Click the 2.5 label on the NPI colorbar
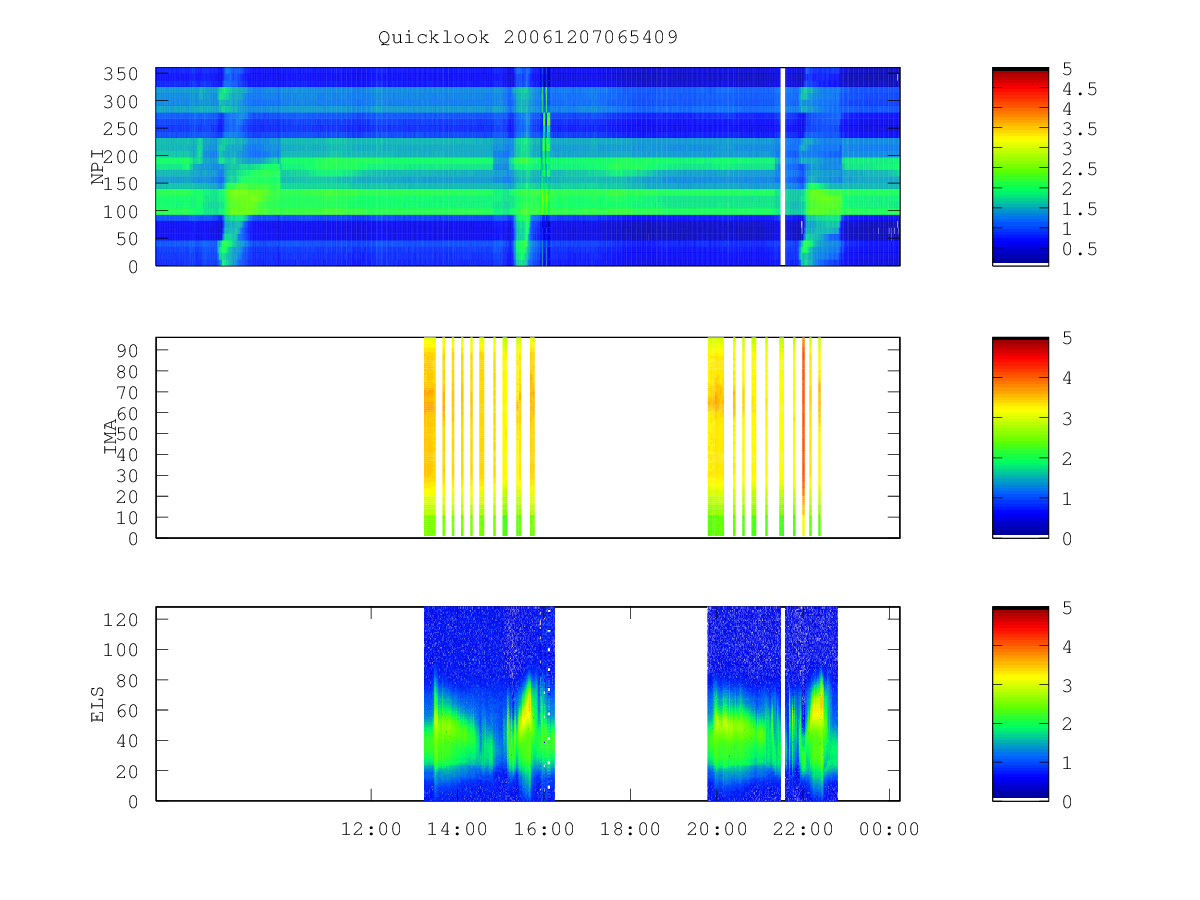The width and height of the screenshot is (1200, 900). 1080,169
